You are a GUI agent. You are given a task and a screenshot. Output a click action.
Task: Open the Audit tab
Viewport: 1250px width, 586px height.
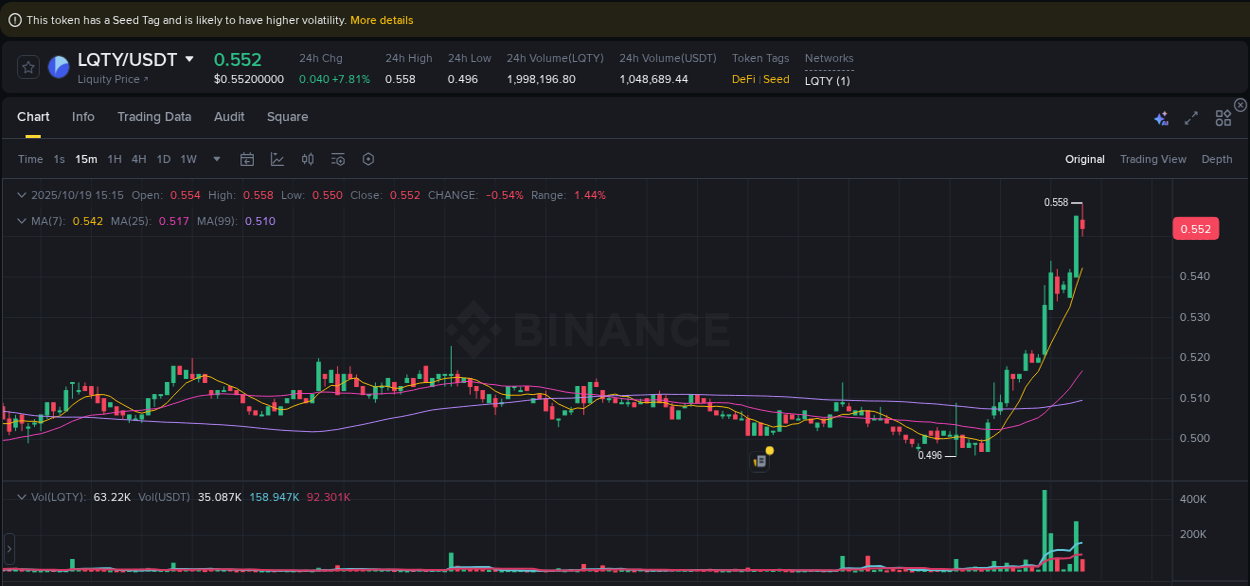229,117
